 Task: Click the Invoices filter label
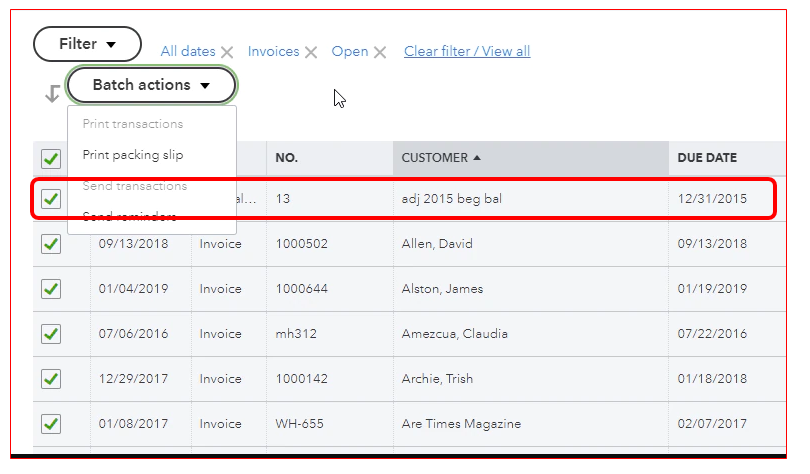273,51
